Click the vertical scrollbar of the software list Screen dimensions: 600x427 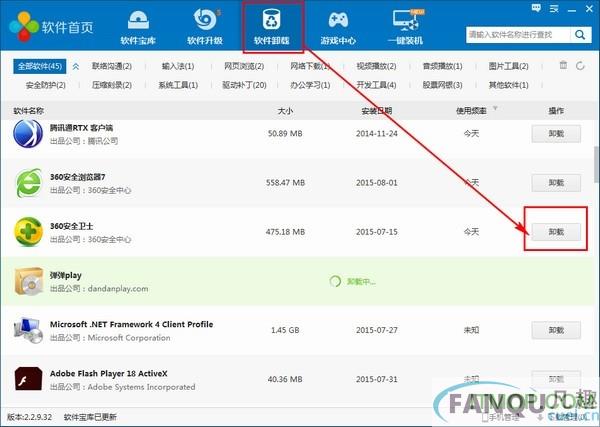[596, 165]
